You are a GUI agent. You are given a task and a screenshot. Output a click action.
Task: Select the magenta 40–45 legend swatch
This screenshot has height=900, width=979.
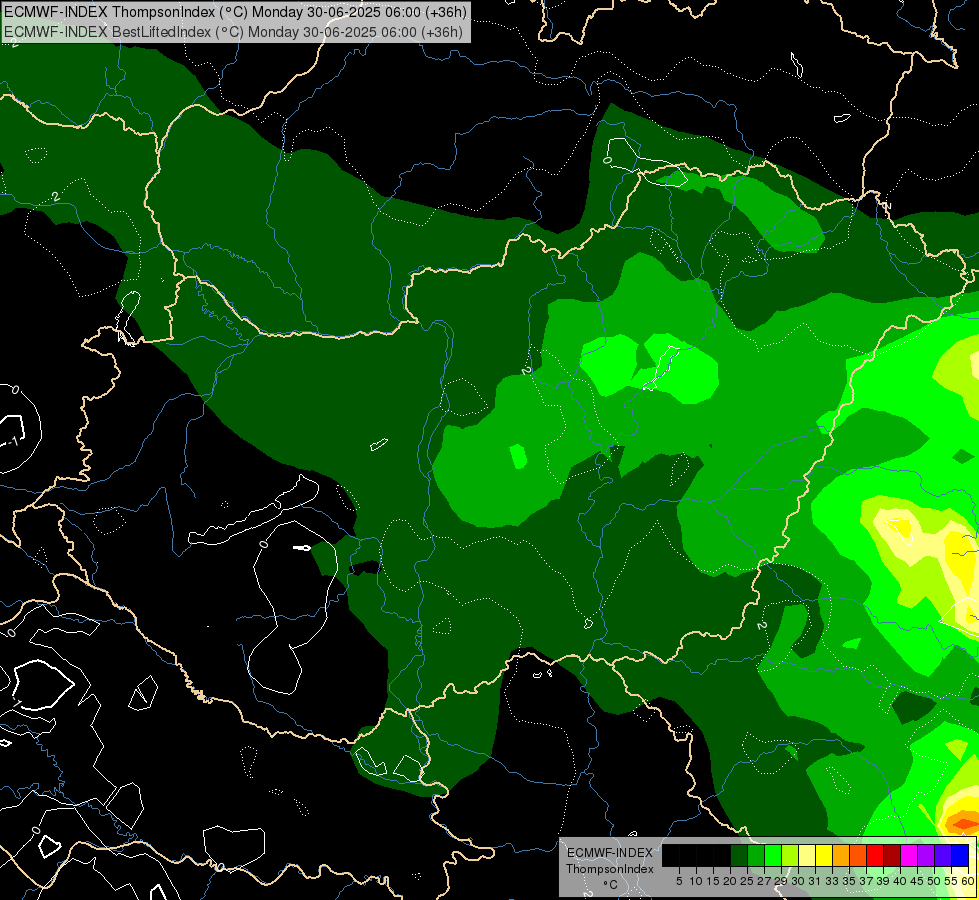(x=909, y=856)
